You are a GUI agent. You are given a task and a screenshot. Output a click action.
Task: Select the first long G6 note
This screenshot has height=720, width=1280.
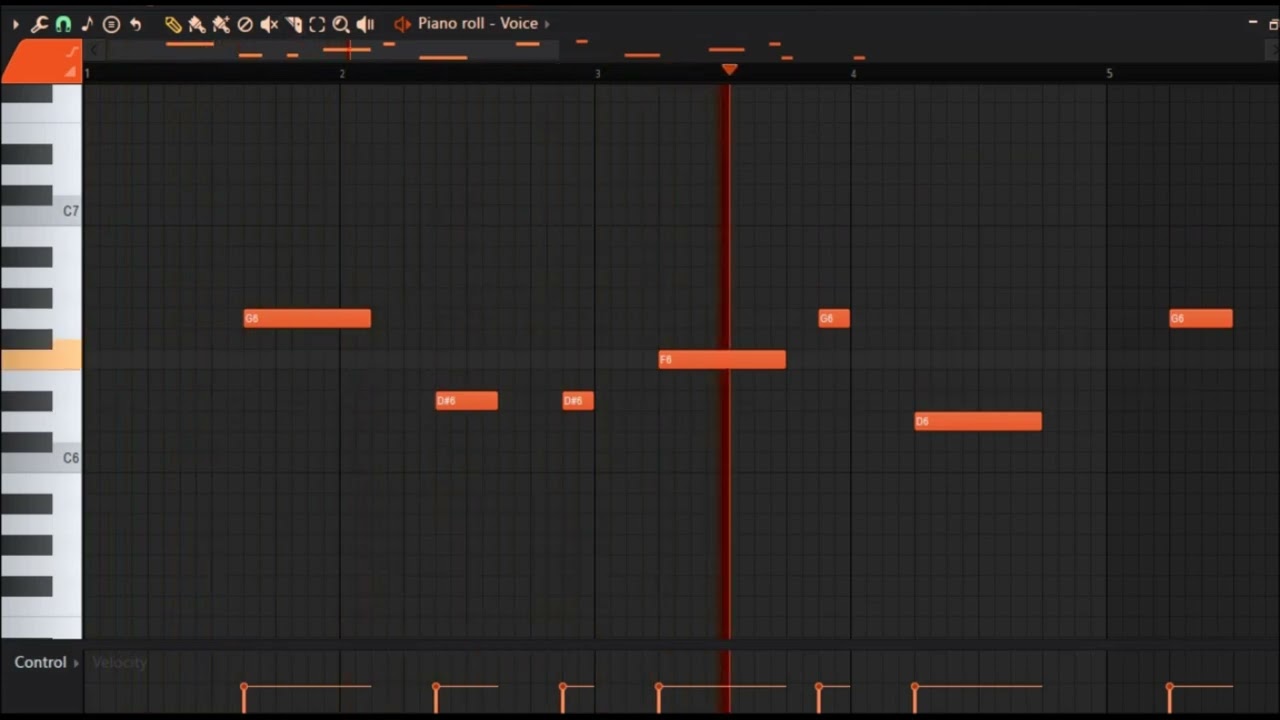[x=307, y=318]
